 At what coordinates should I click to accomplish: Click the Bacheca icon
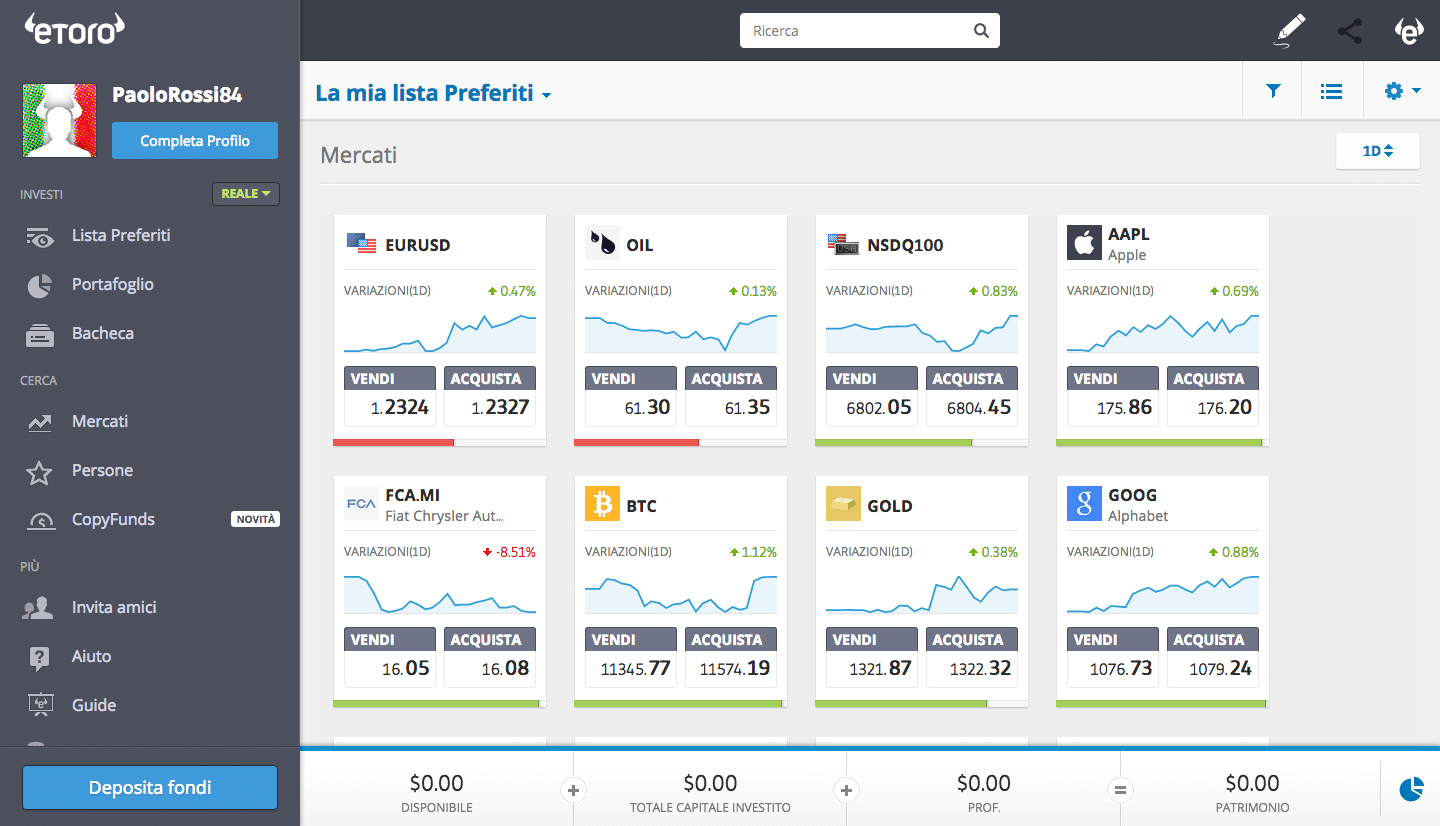(x=39, y=335)
